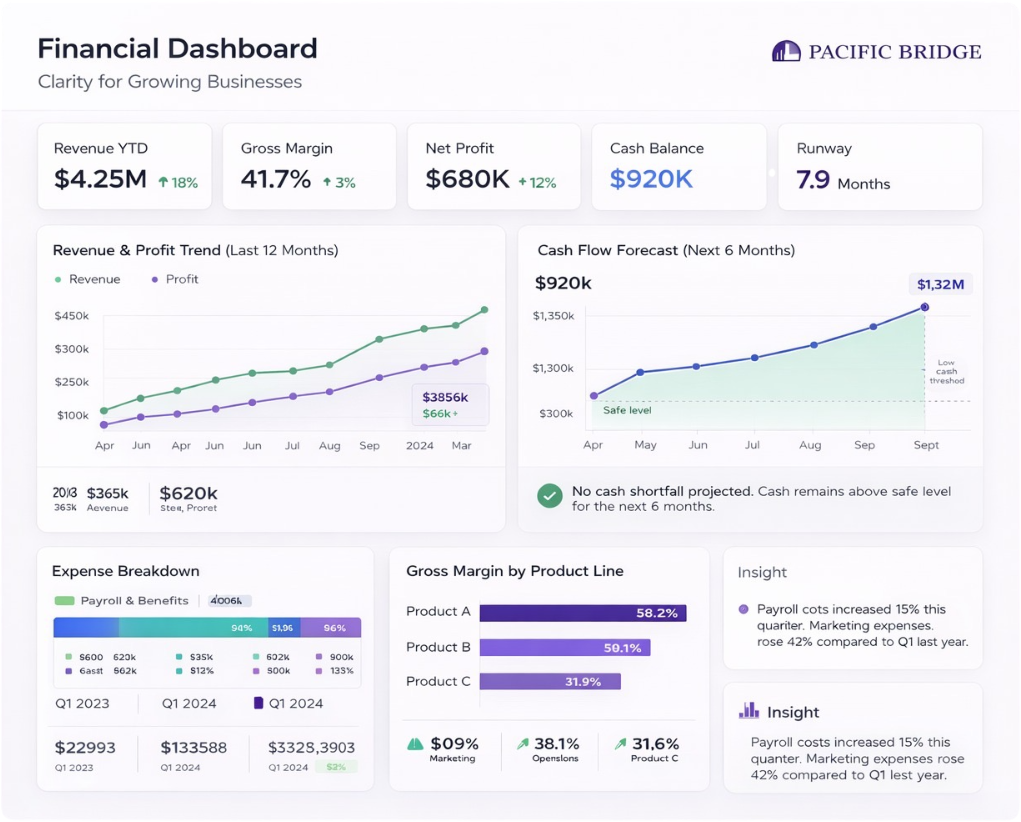Screen dimensions: 1021x822
Task: Toggle the Profit legend series
Action: 174,279
